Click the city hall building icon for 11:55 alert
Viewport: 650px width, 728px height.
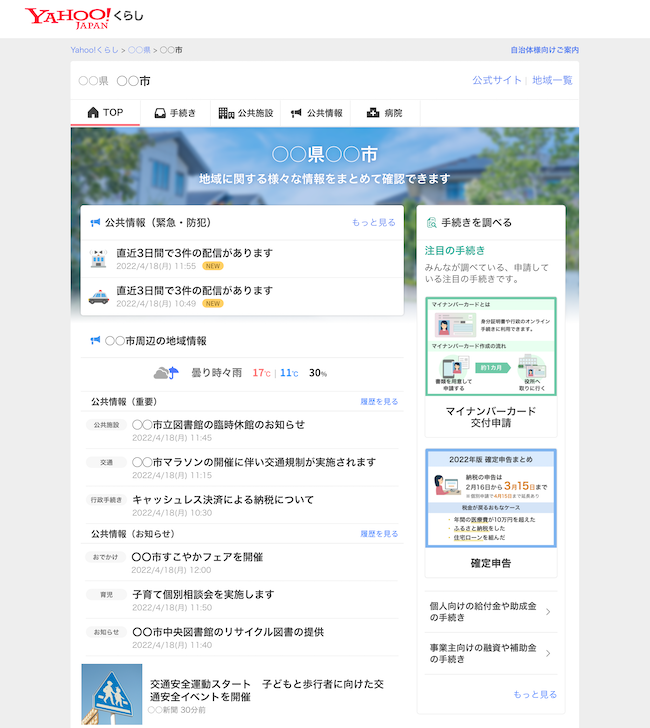coord(98,259)
